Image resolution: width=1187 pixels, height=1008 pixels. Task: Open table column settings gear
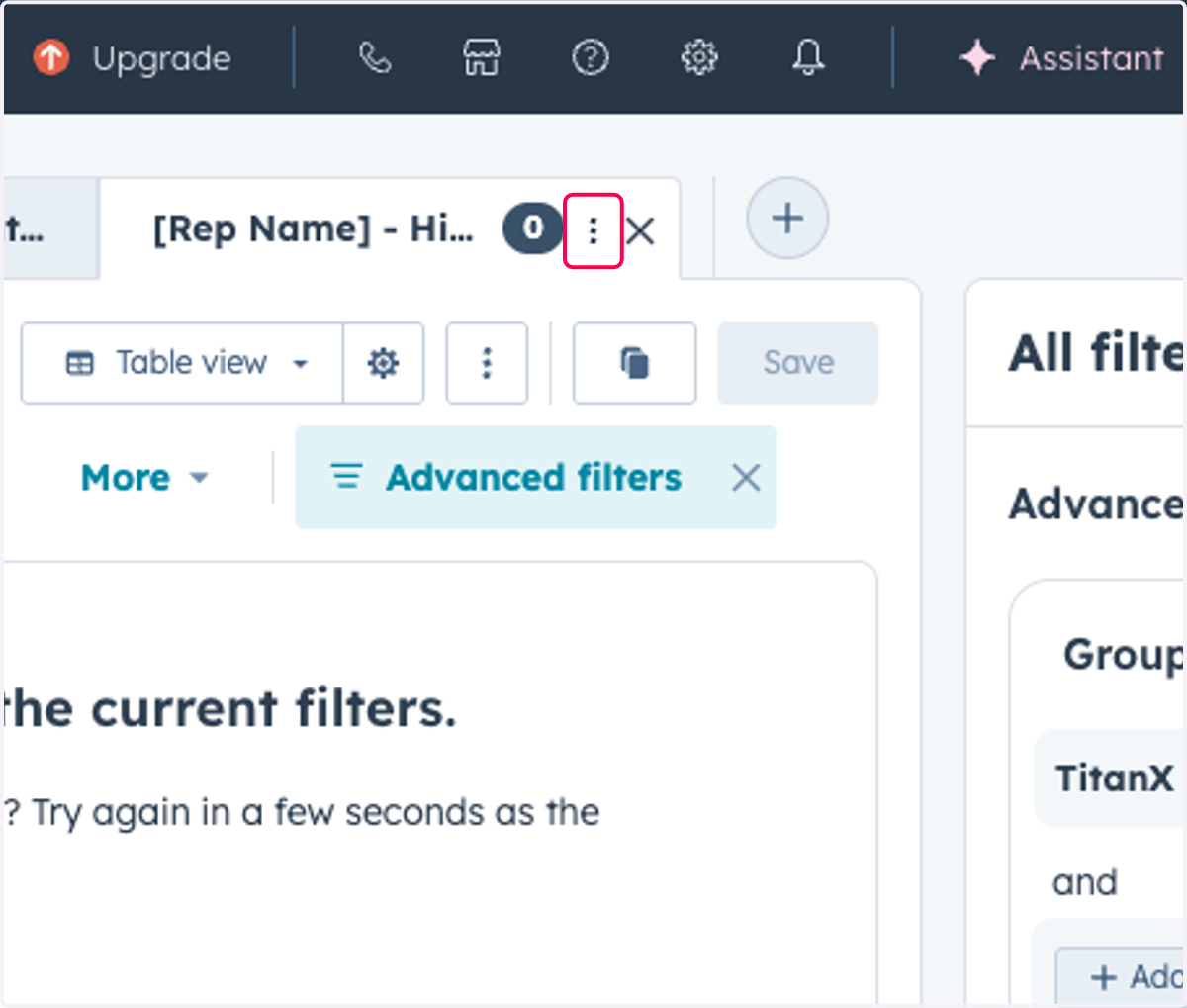pos(384,363)
